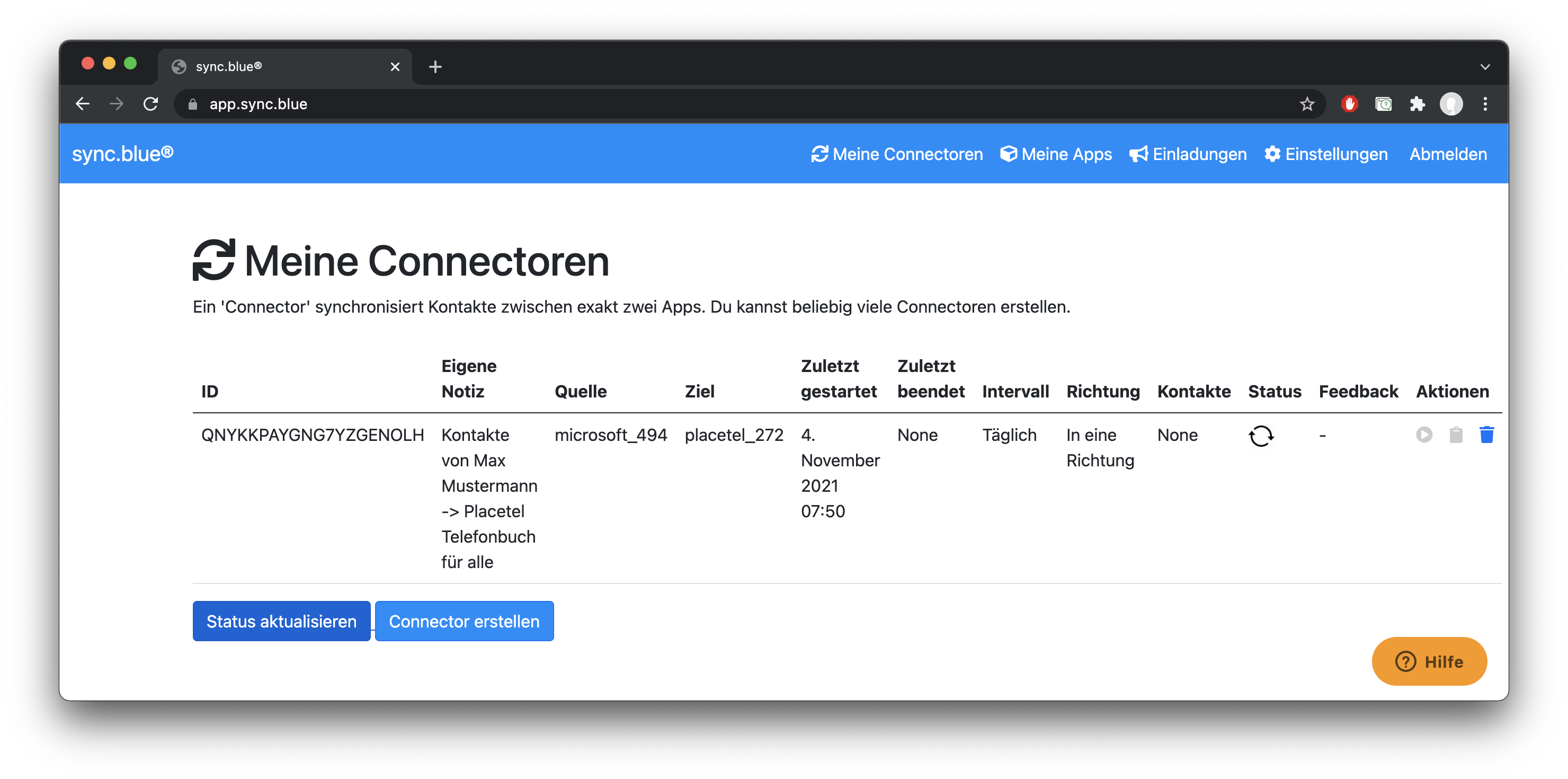
Task: Click the clipboard icon in Aktionen column
Action: (x=1455, y=435)
